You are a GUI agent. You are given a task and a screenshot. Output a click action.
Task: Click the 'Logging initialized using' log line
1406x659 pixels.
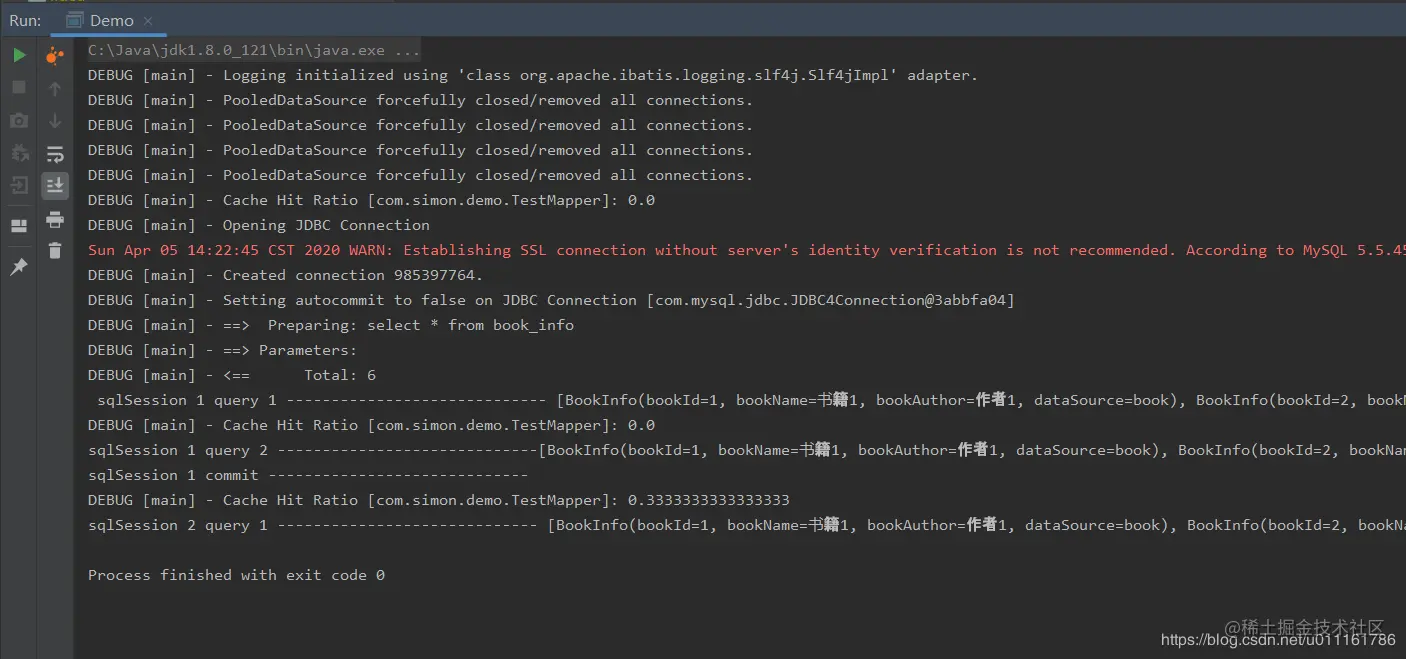click(533, 75)
